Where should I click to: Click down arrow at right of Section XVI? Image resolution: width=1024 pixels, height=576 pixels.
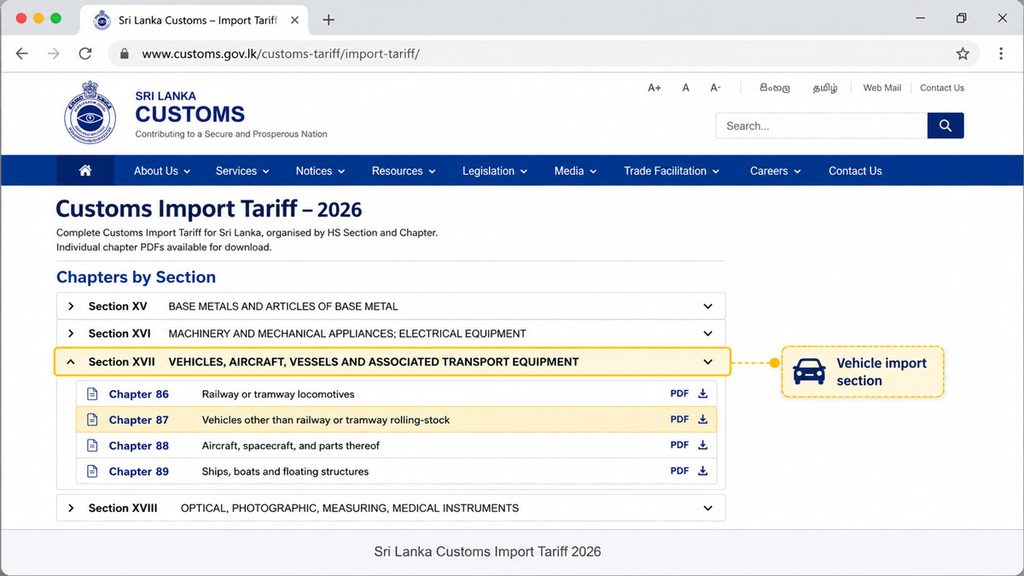[x=708, y=333]
